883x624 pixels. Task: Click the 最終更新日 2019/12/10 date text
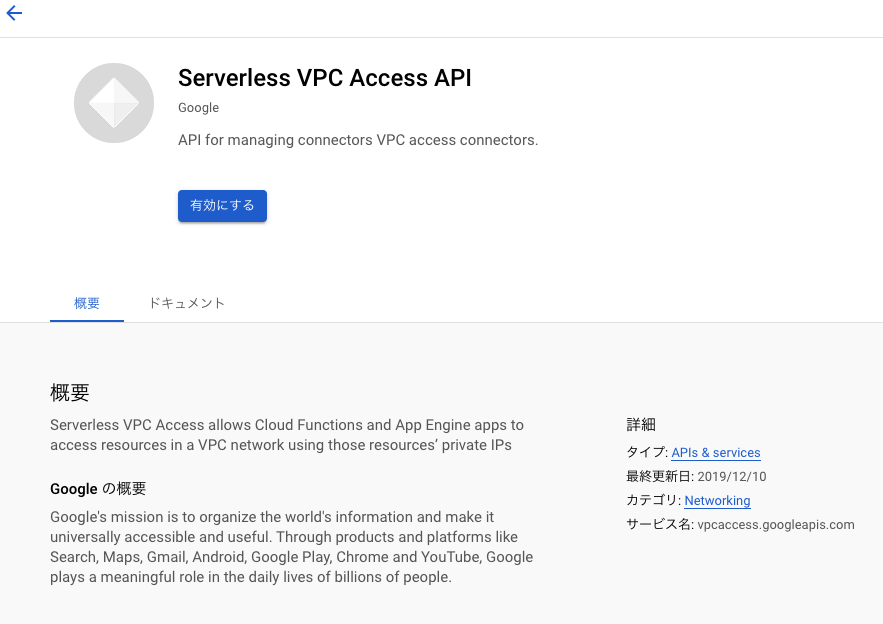tap(696, 477)
